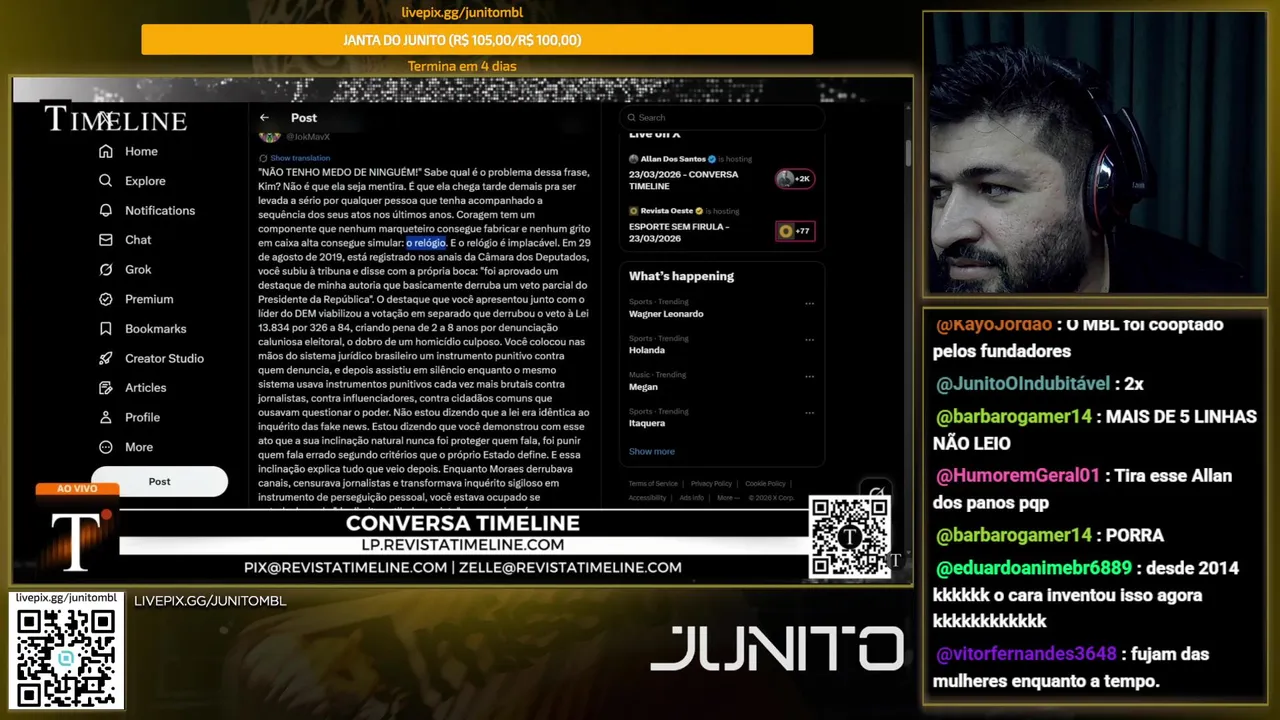Select Notifications menu label
This screenshot has width=1280, height=720.
pyautogui.click(x=160, y=210)
